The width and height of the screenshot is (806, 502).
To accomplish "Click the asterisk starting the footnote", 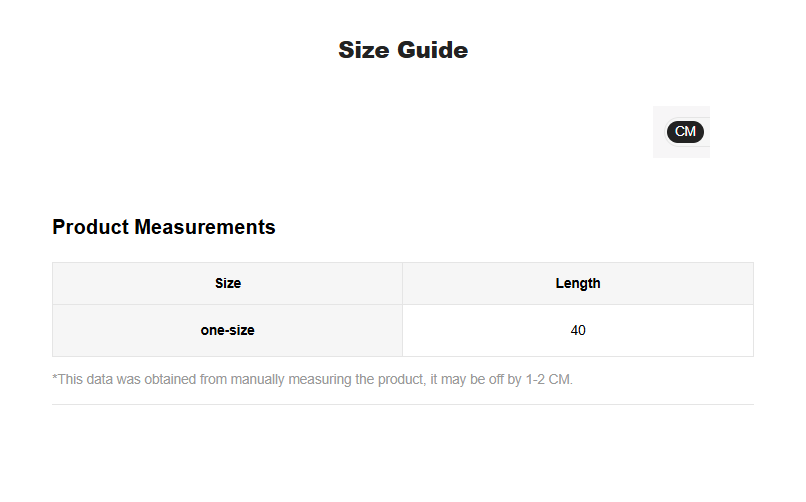I will click(55, 380).
